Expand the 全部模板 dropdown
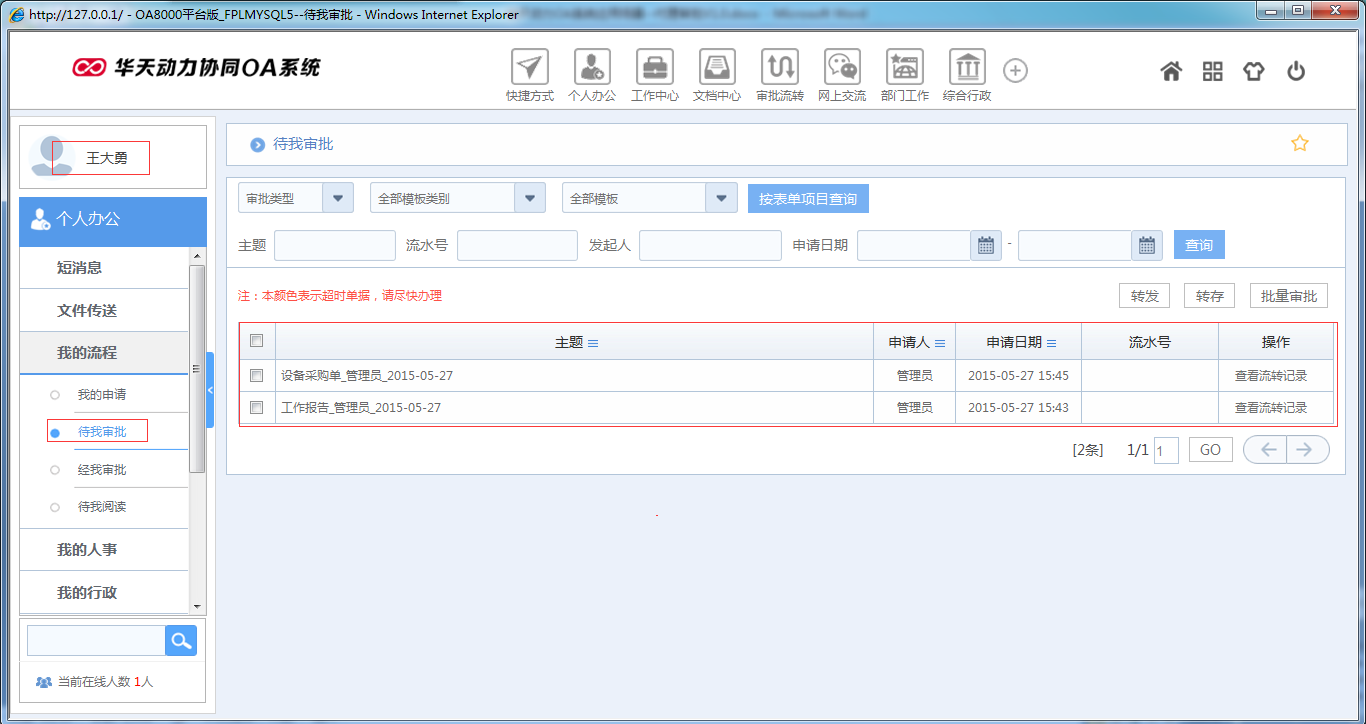Screen dimensions: 1366x724 pos(720,198)
